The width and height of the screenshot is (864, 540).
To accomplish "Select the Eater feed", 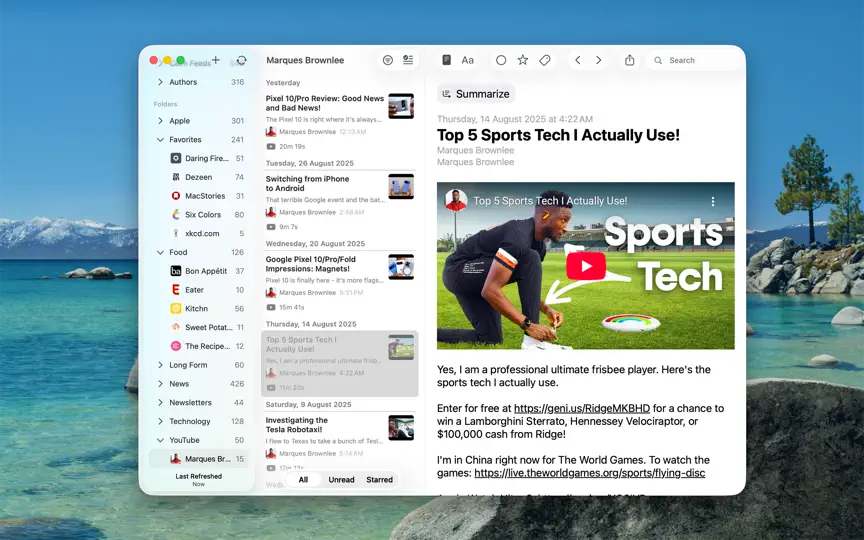I will 199,289.
